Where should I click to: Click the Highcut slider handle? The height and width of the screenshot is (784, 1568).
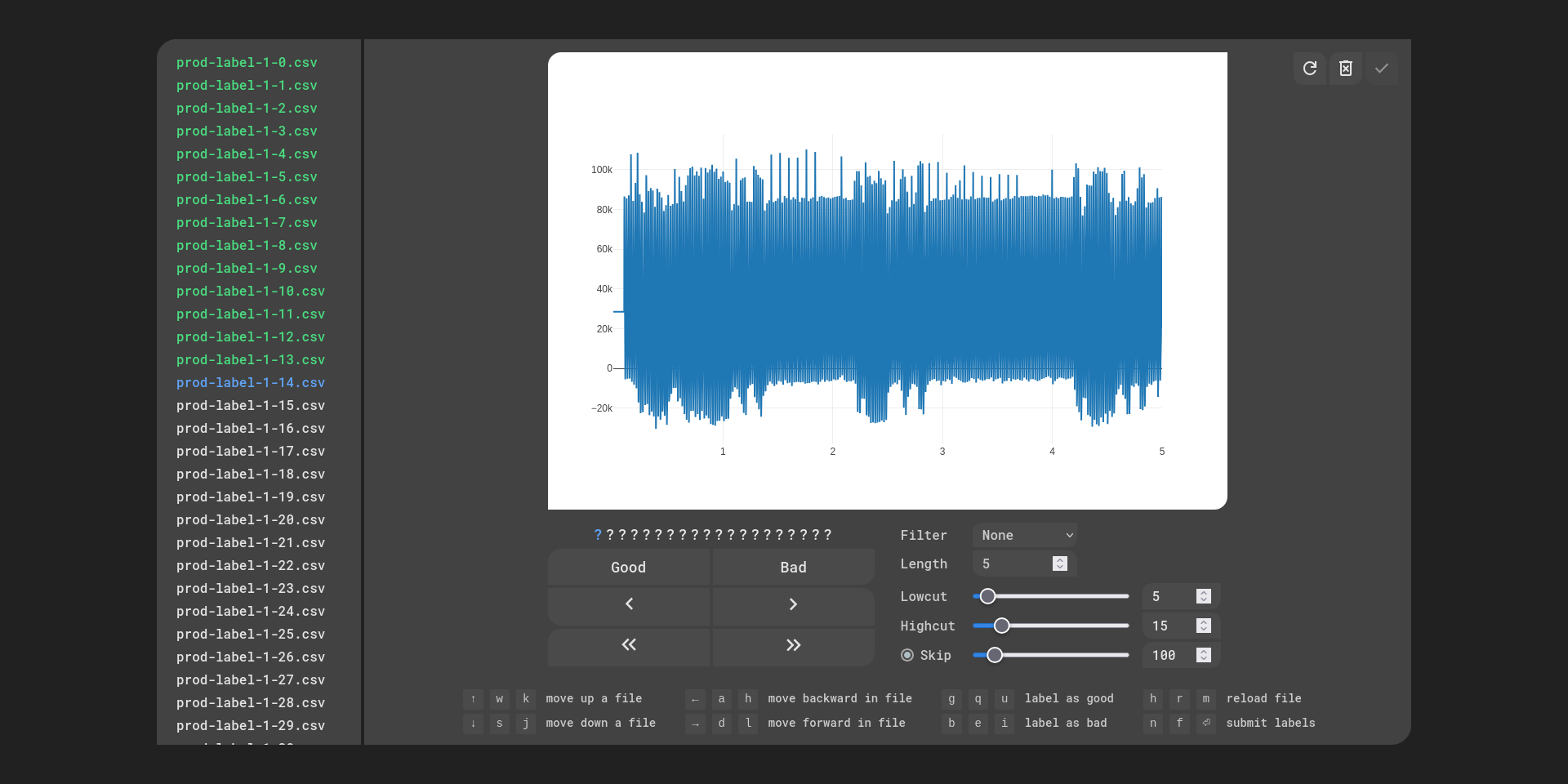[x=1002, y=626]
